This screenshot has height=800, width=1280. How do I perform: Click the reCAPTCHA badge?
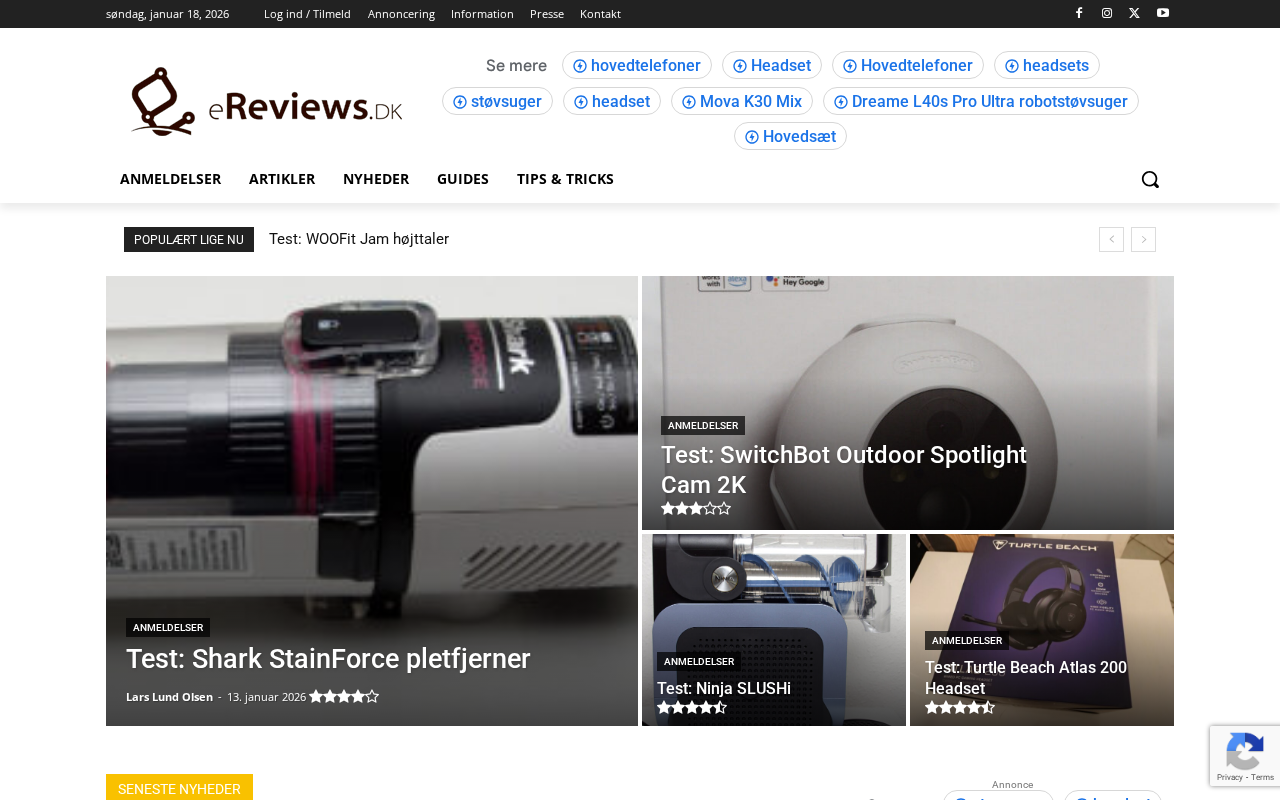point(1245,756)
